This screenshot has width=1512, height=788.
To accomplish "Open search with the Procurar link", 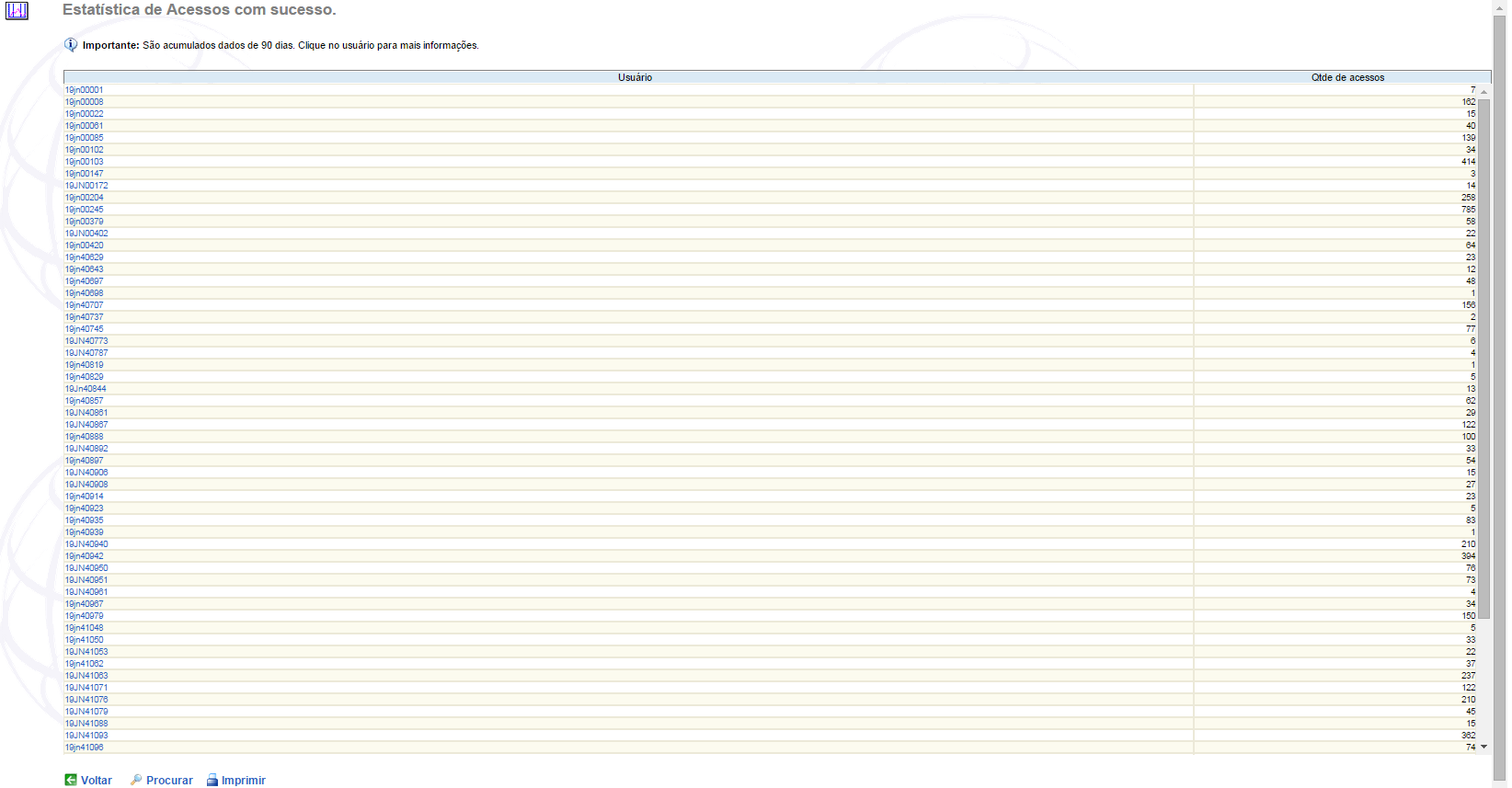I will coord(169,780).
